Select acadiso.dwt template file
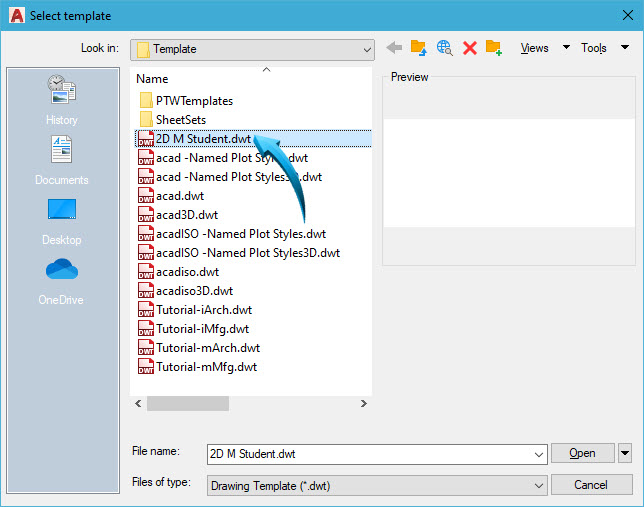Image resolution: width=644 pixels, height=507 pixels. (179, 272)
